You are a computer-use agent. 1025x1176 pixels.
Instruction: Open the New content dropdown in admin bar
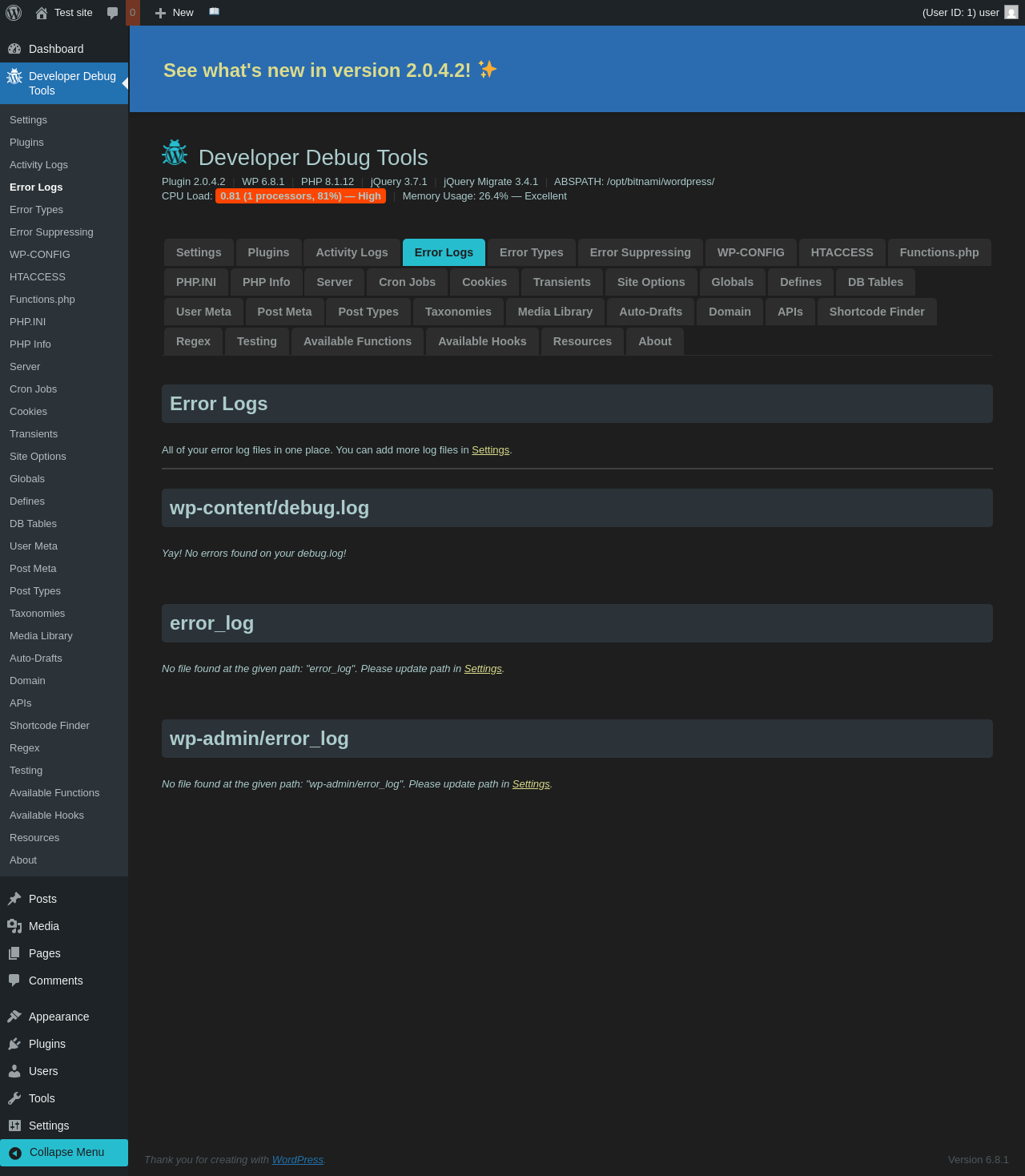(x=174, y=13)
